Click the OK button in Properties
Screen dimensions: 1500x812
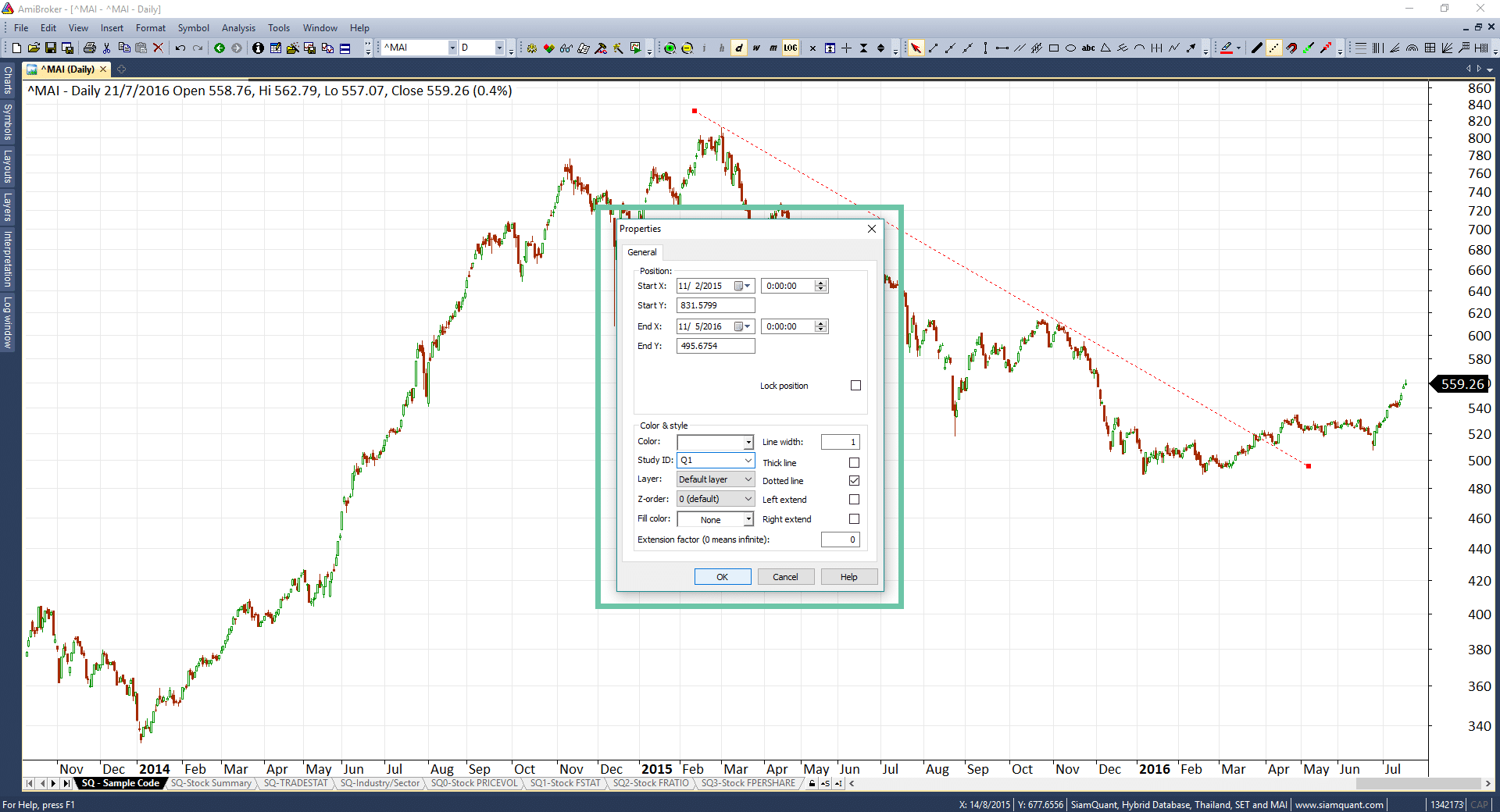pyautogui.click(x=723, y=577)
